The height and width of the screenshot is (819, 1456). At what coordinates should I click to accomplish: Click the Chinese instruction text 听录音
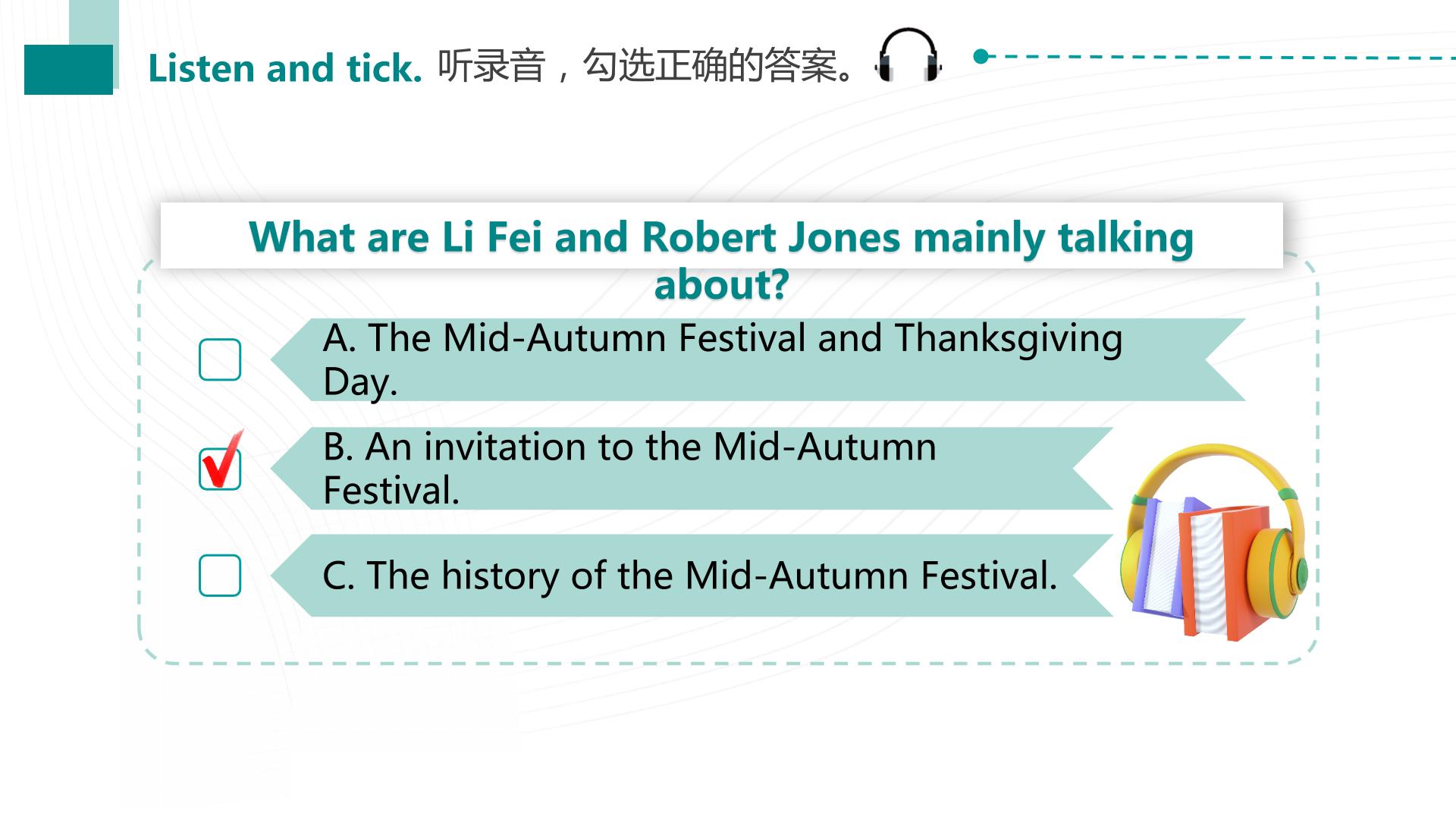[491, 66]
